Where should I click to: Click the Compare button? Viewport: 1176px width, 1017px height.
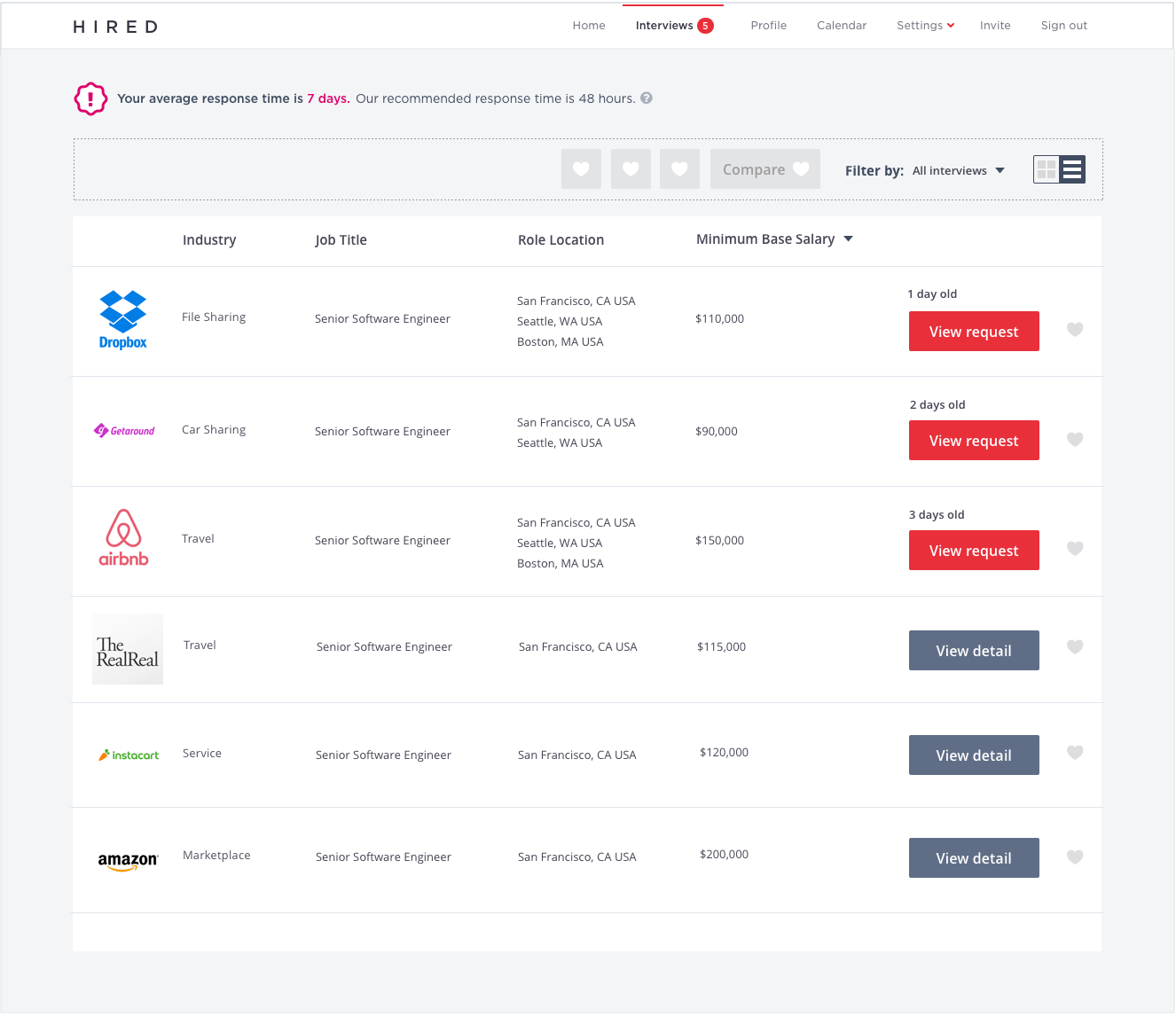tap(765, 168)
